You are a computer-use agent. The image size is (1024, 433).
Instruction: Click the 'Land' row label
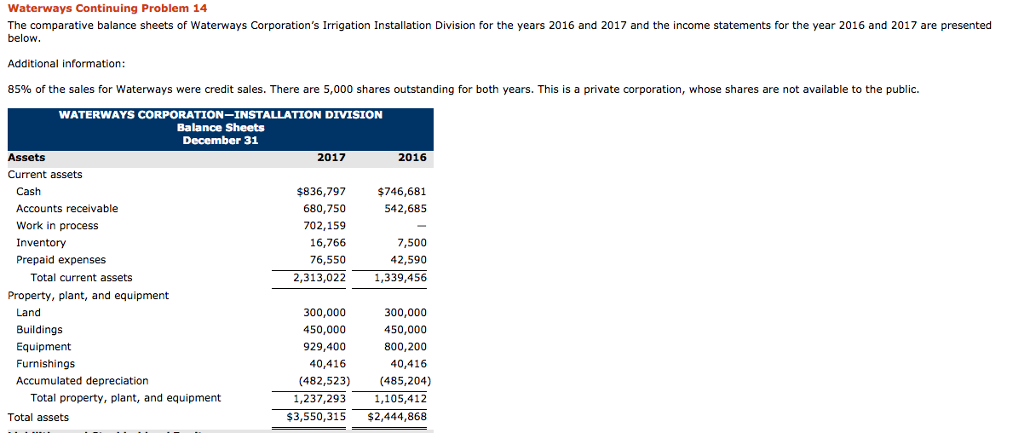coord(29,312)
